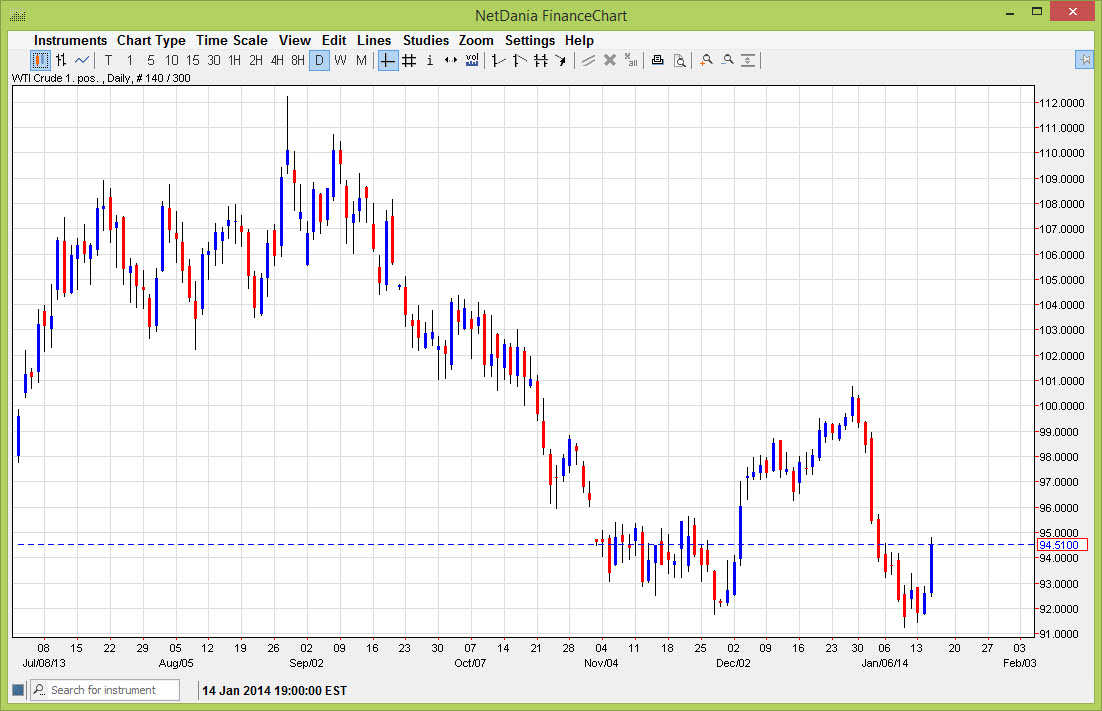Click the zoom in magnifier icon
Viewport: 1102px width, 711px height.
[x=705, y=60]
